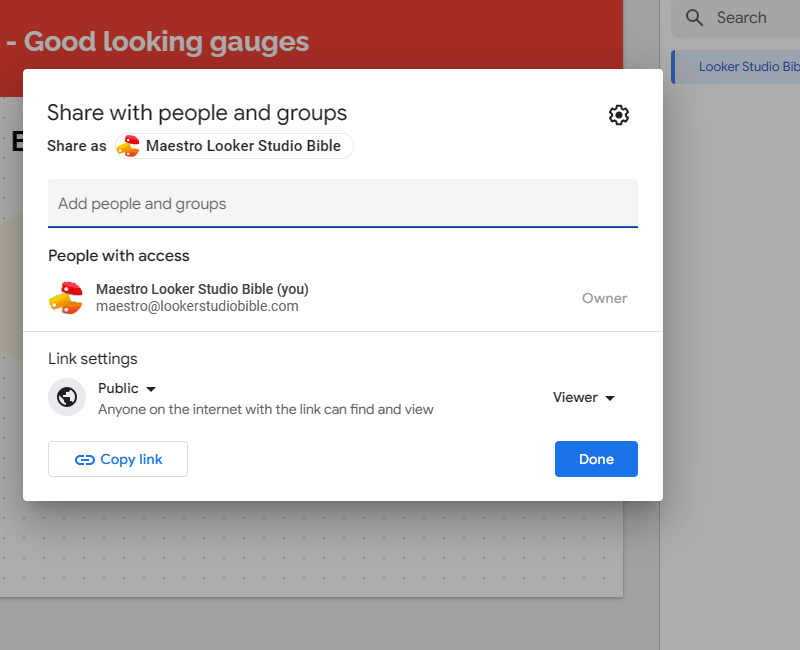Open sharing settings gear icon
The image size is (800, 650).
pos(618,115)
